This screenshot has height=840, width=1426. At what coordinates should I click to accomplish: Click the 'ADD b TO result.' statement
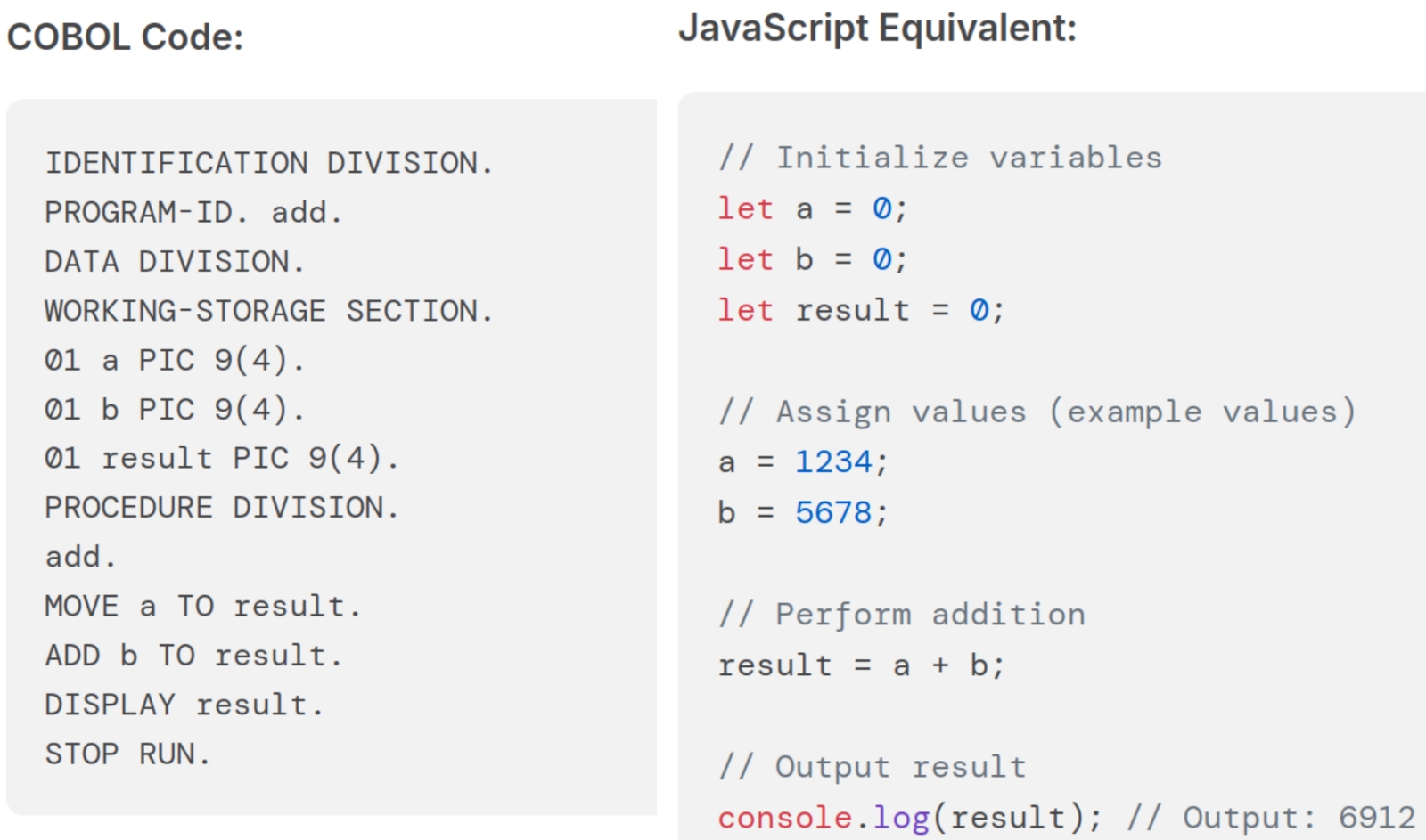193,656
